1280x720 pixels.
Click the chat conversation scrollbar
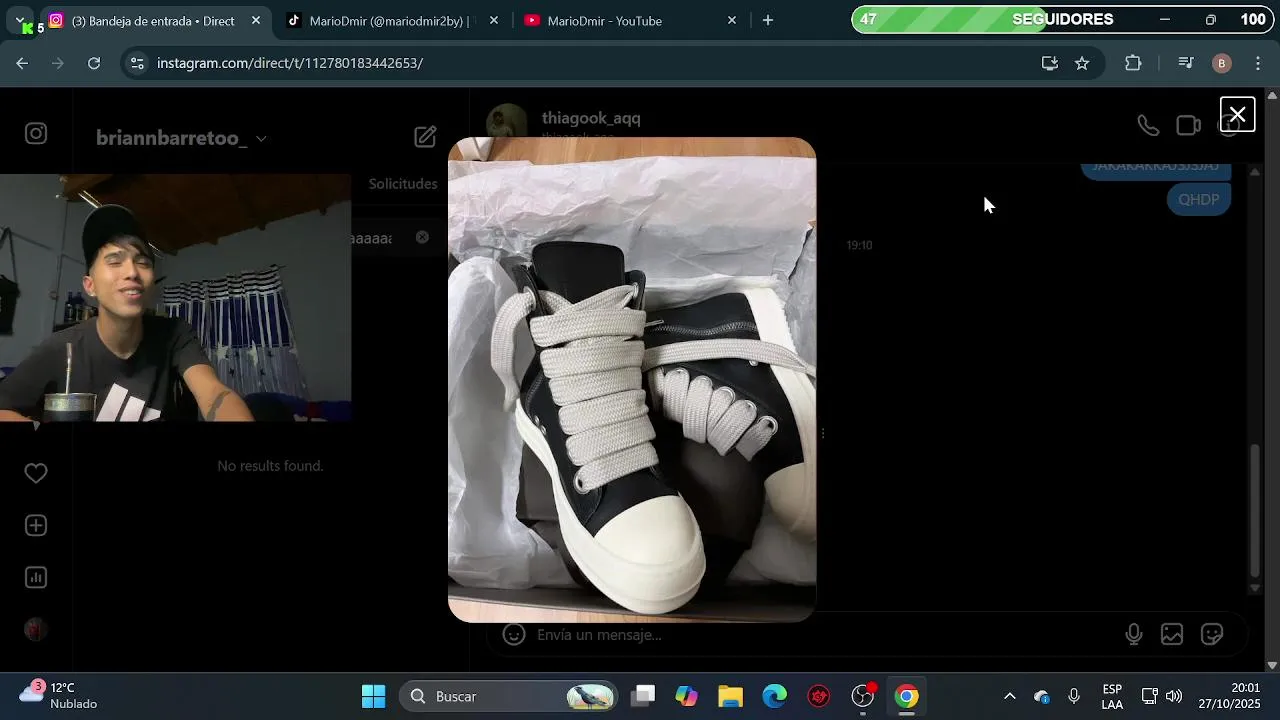[x=1255, y=510]
